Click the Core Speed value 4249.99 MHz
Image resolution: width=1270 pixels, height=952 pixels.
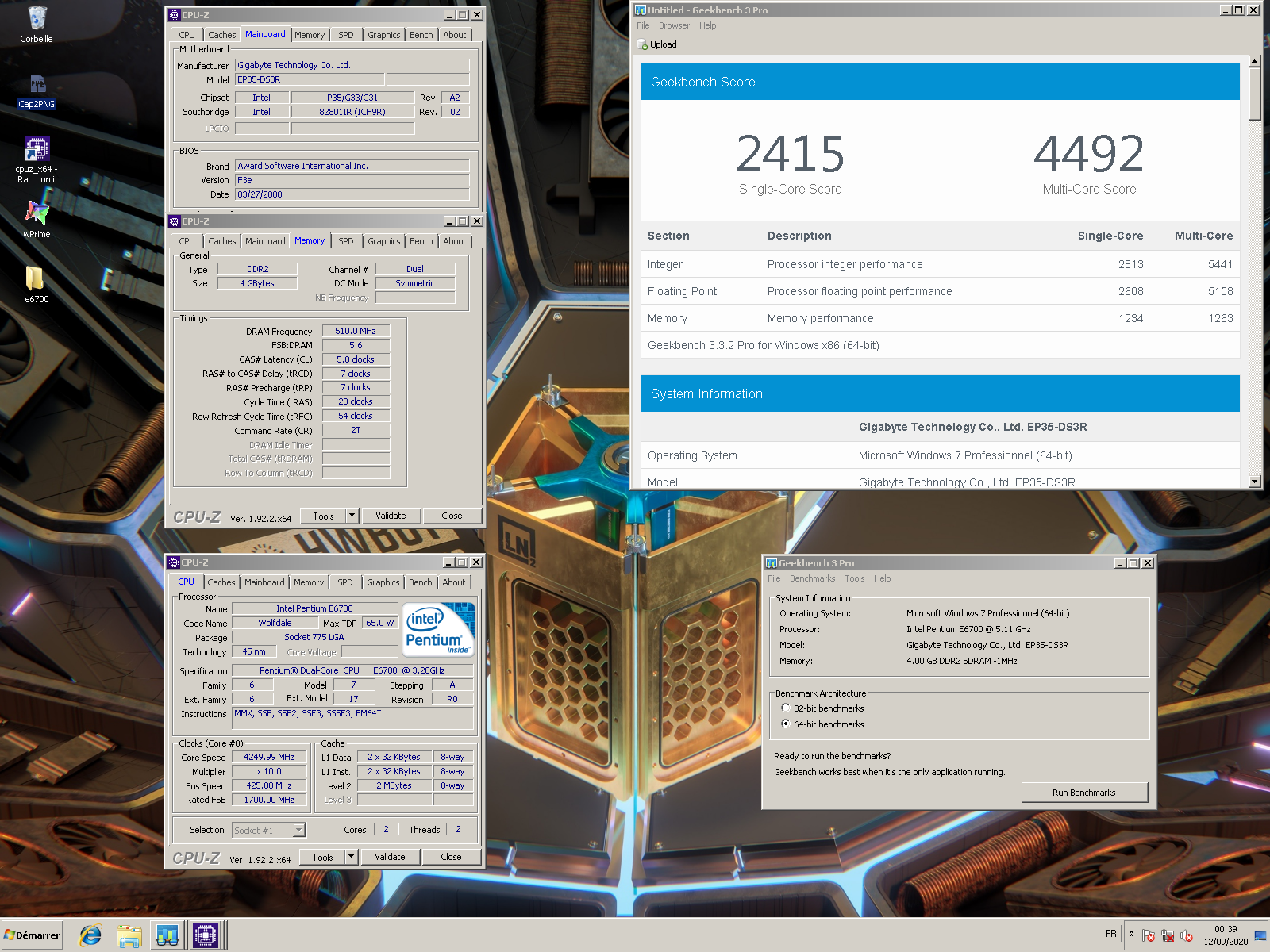tap(269, 757)
